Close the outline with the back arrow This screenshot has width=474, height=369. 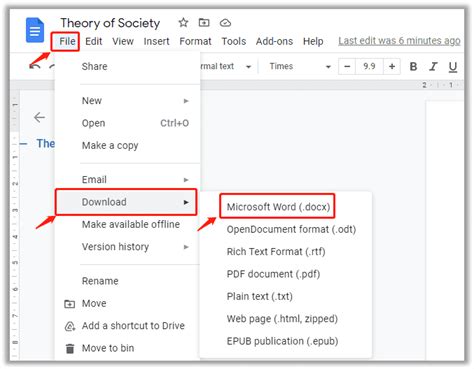[x=39, y=117]
